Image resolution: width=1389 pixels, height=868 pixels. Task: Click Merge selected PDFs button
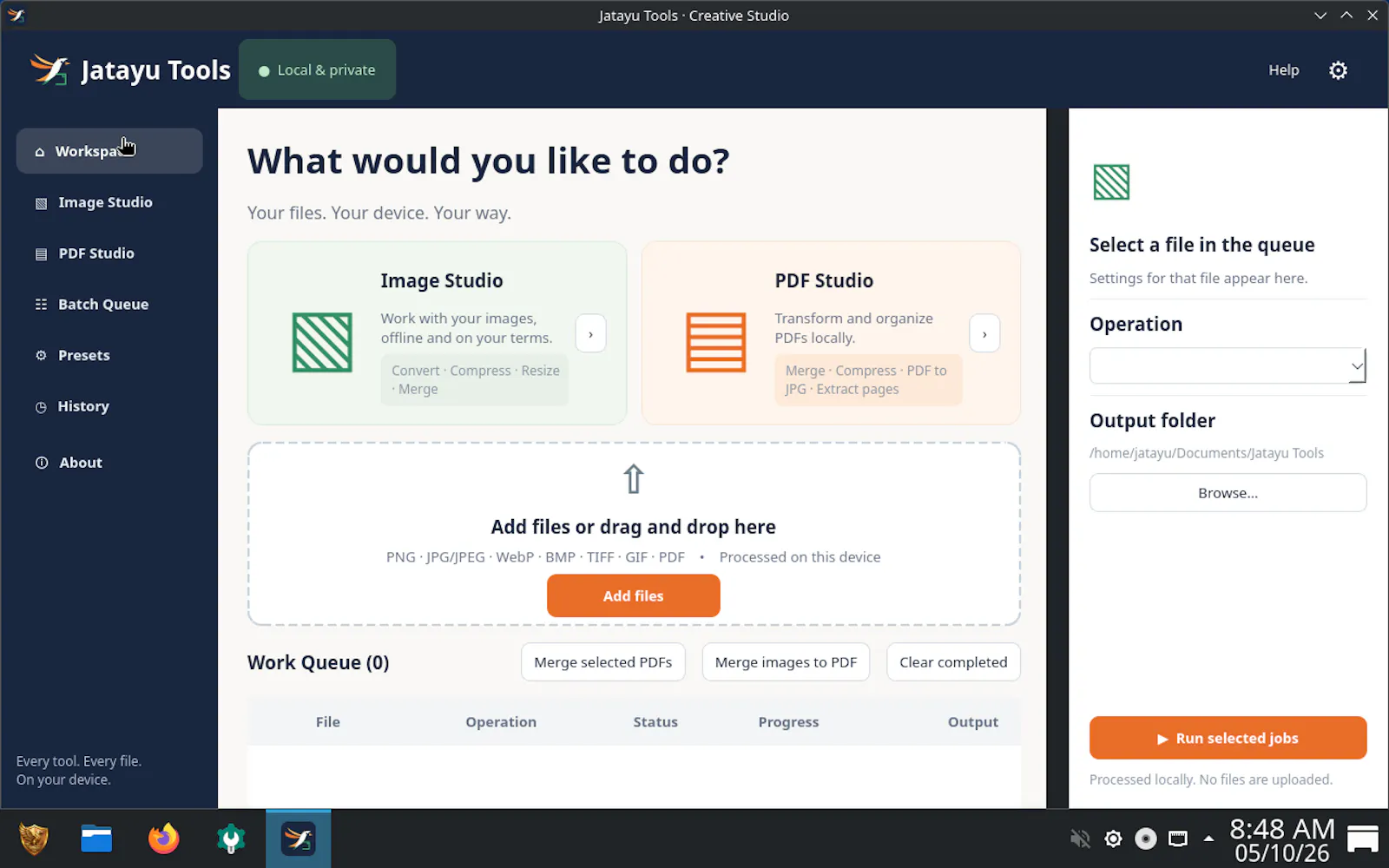pos(603,662)
